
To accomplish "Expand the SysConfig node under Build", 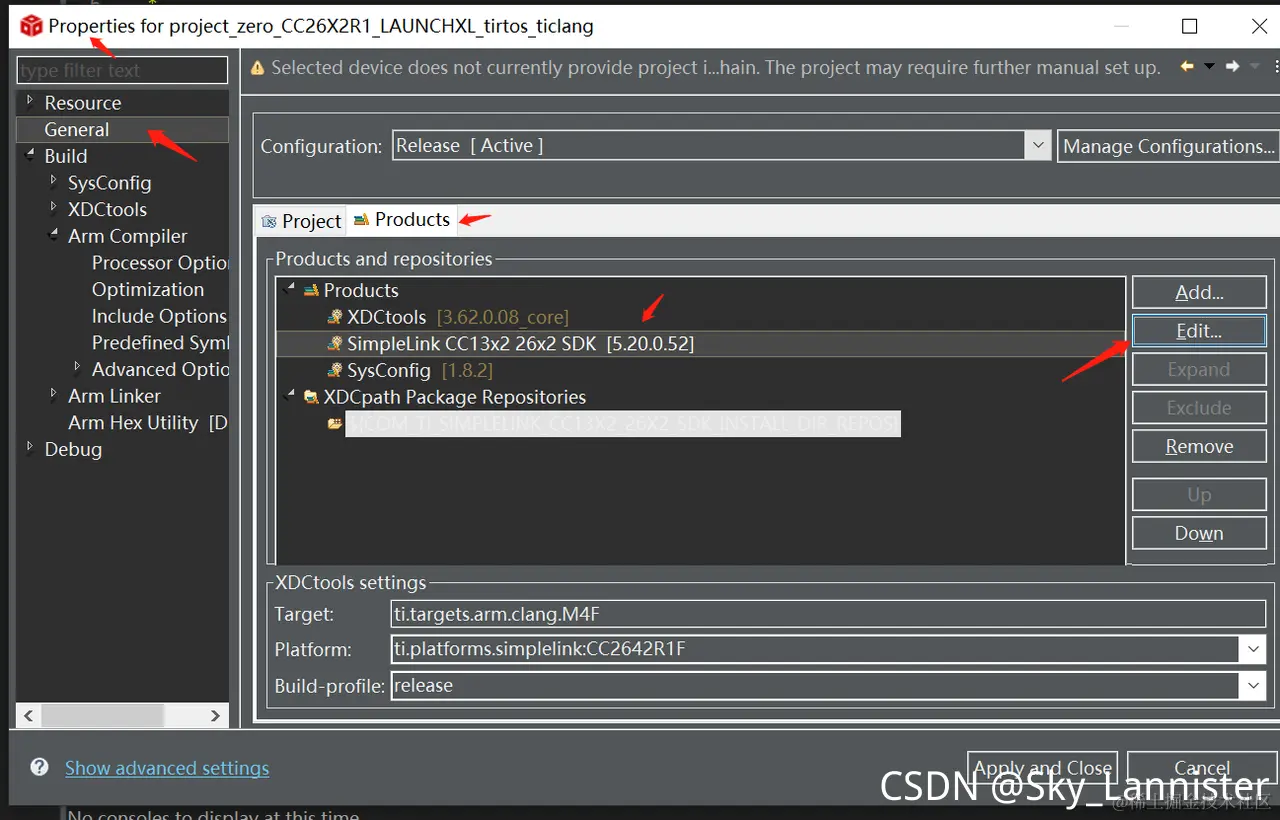I will tap(53, 181).
